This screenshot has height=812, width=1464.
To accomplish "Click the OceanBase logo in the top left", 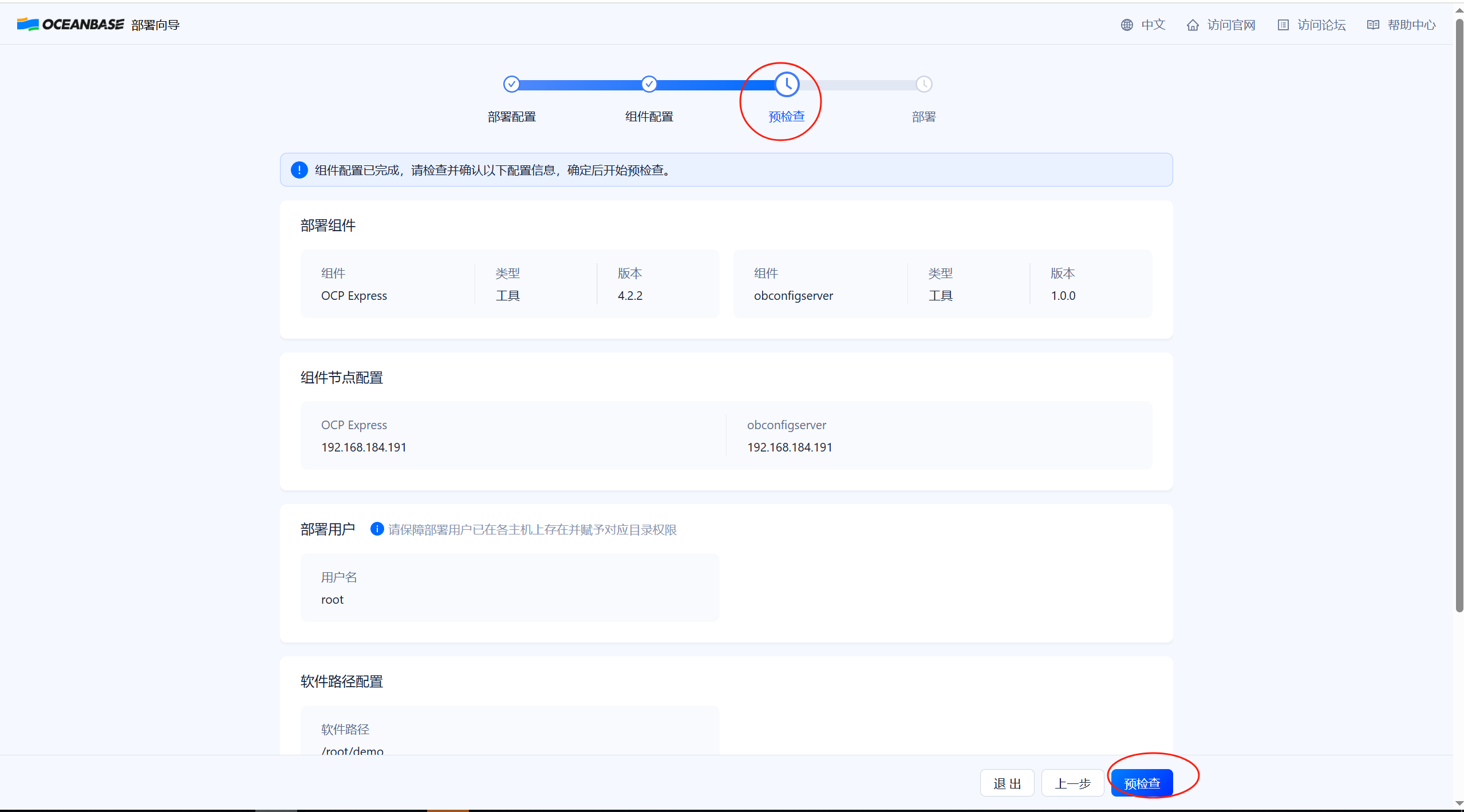I will coord(69,24).
